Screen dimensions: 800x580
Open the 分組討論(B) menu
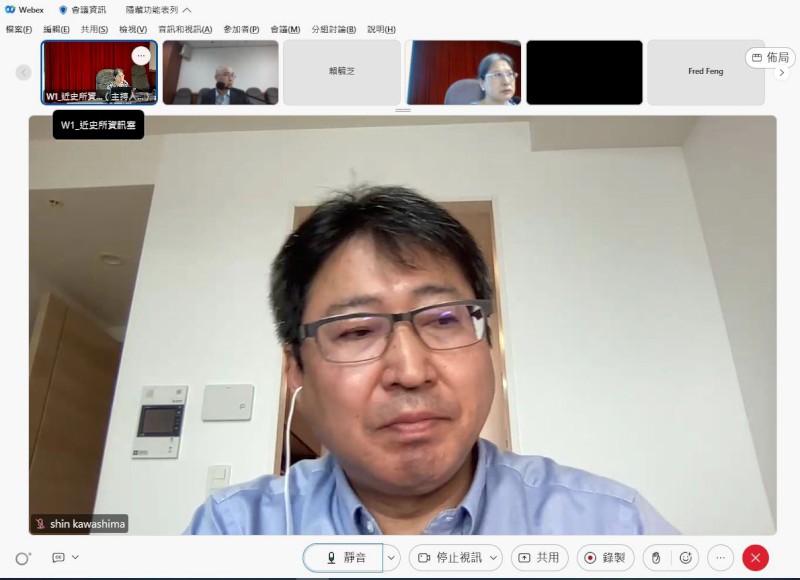333,29
